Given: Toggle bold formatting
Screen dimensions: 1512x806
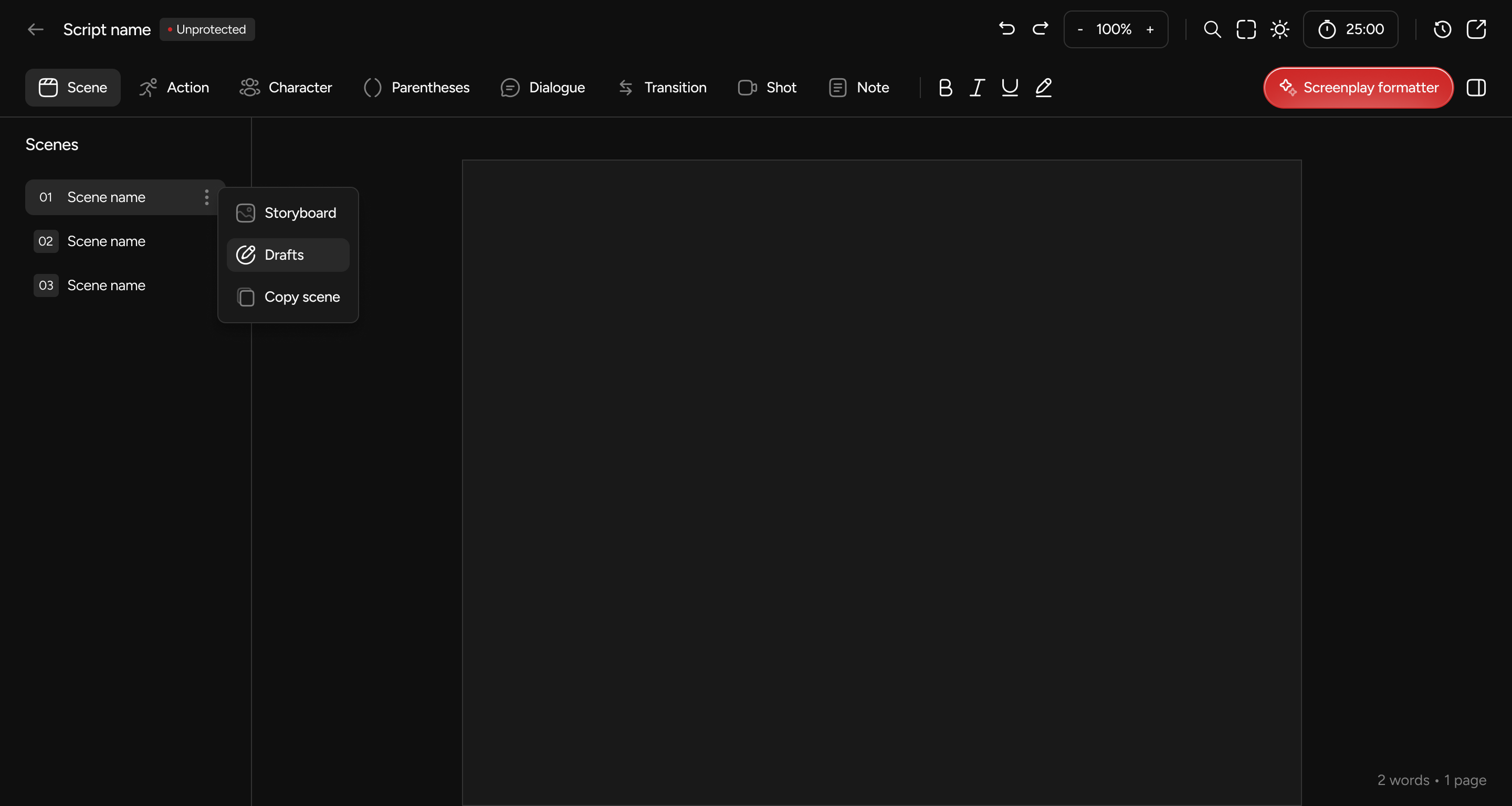Looking at the screenshot, I should coord(945,88).
